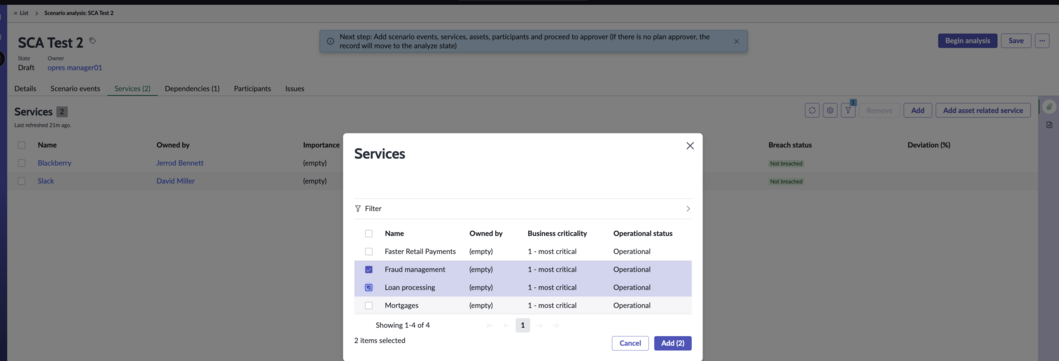Select the Services (2) tab
Viewport: 1059px width, 361px height.
click(x=132, y=88)
